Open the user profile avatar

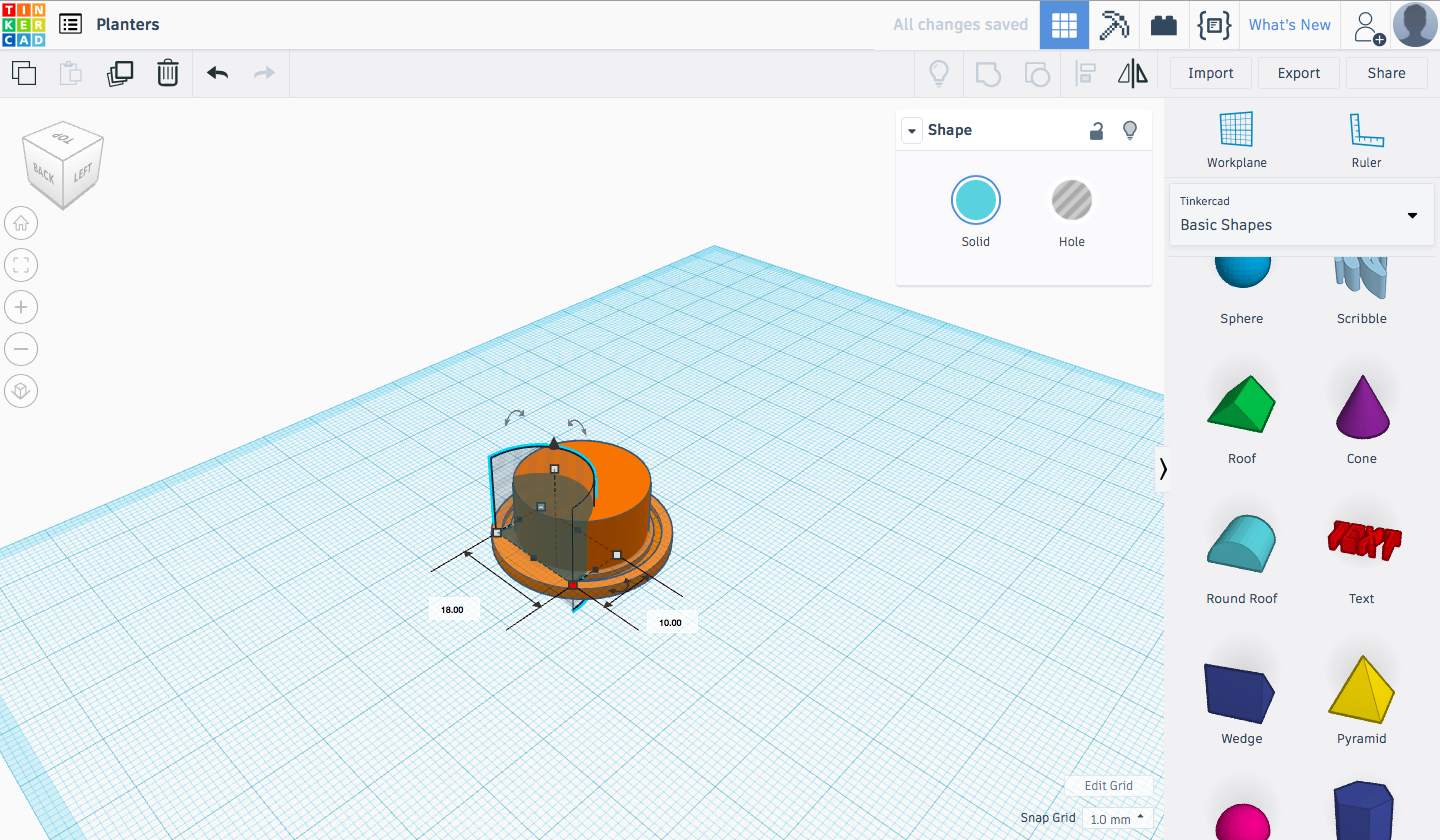(1416, 25)
